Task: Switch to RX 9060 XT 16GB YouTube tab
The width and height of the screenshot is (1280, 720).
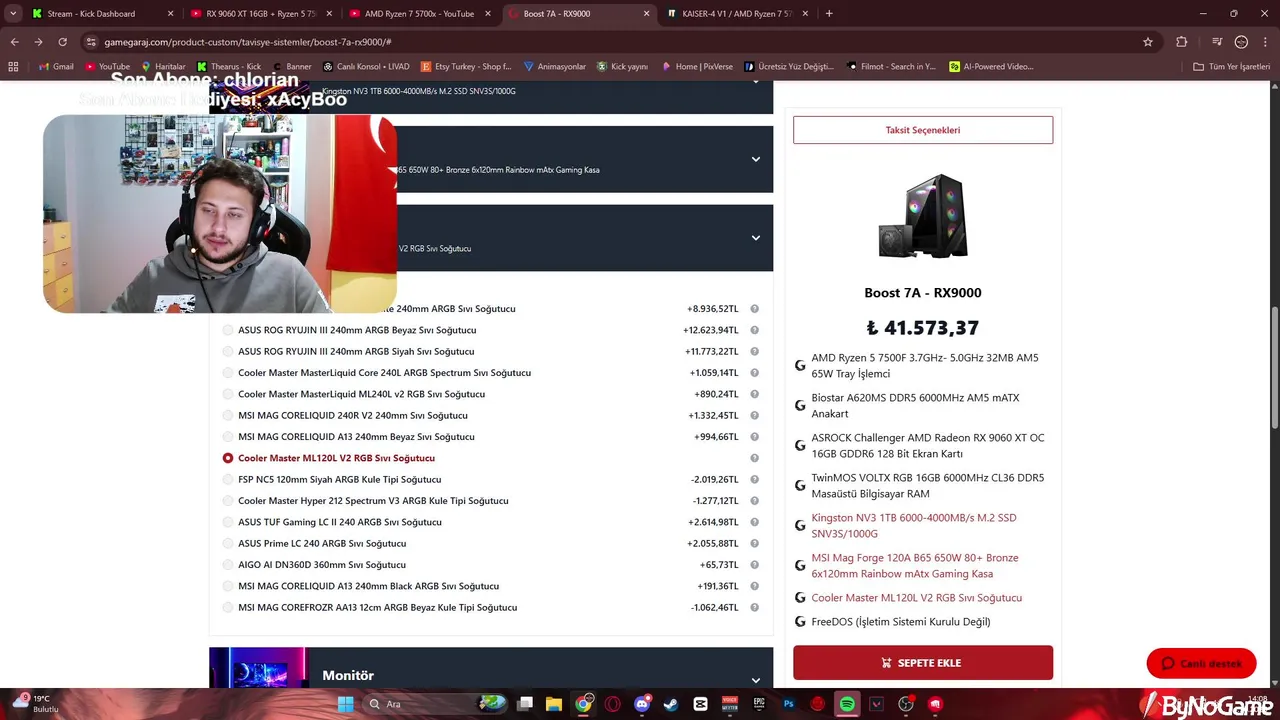Action: coord(260,14)
